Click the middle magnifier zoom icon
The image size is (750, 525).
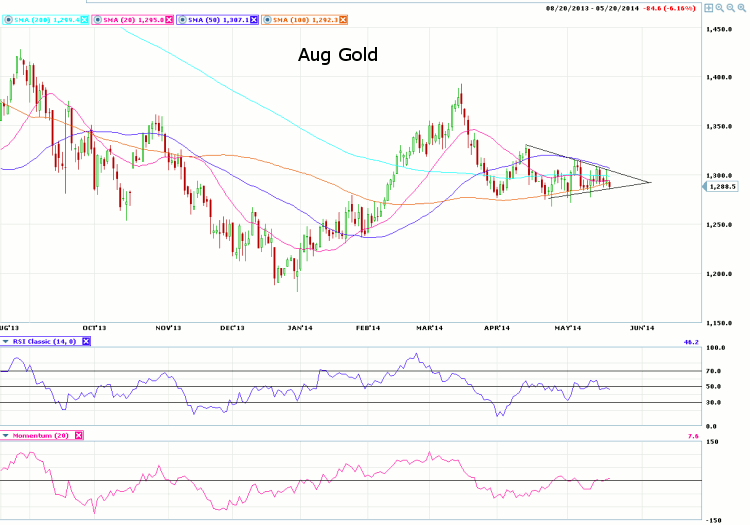(x=731, y=8)
